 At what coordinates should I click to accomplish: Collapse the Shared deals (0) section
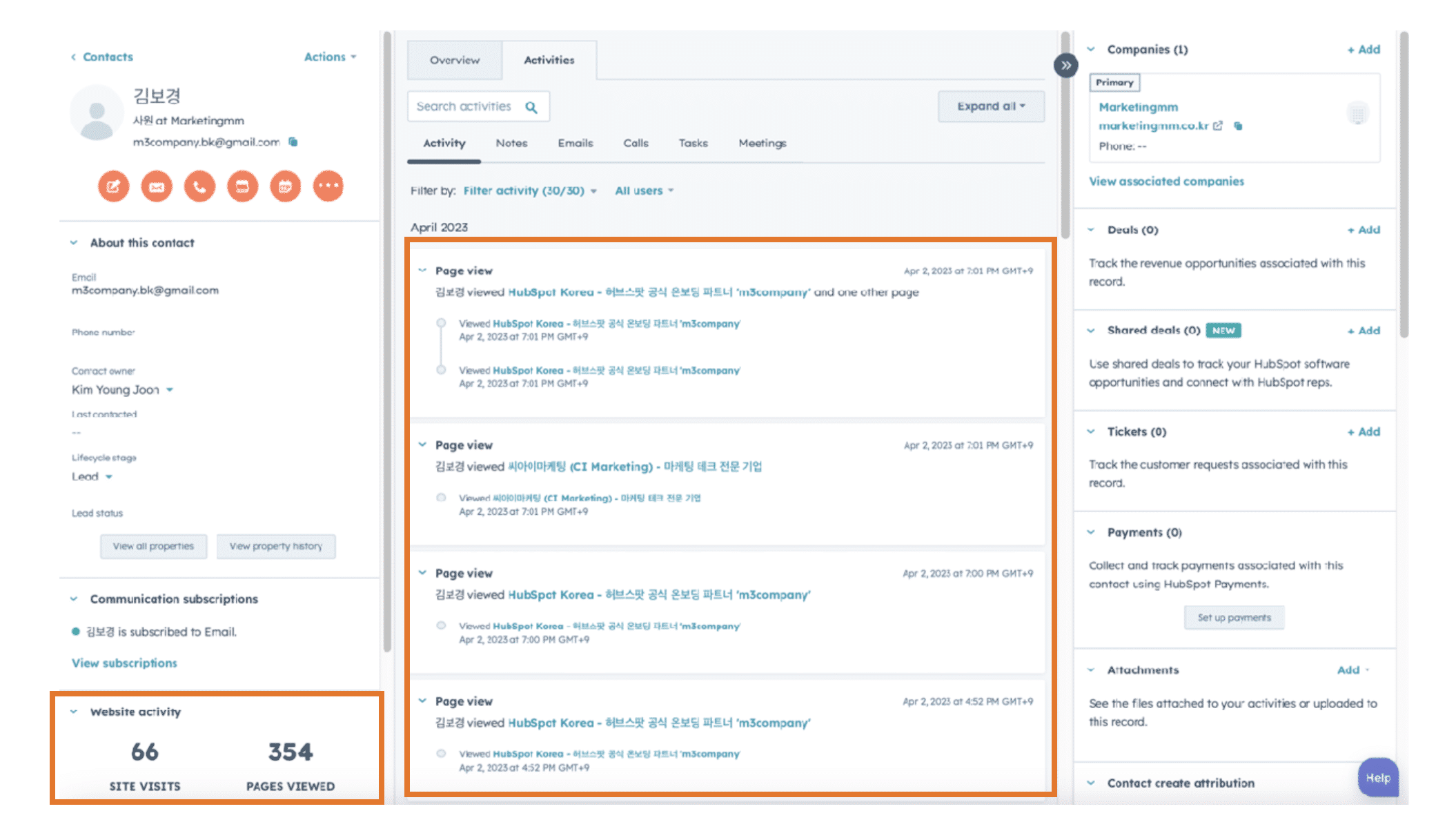(x=1091, y=331)
